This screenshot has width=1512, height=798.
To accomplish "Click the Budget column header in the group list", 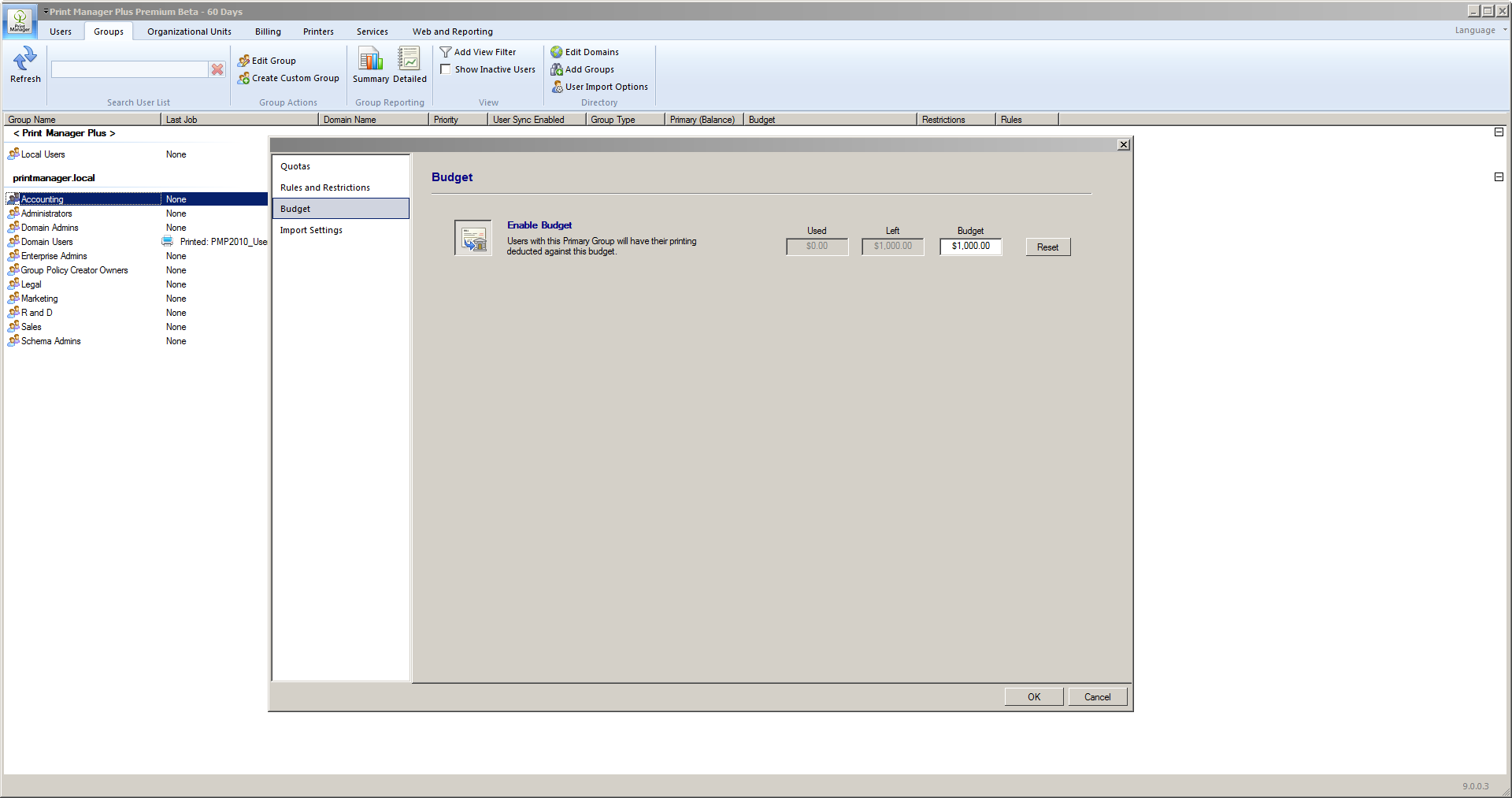I will (830, 120).
